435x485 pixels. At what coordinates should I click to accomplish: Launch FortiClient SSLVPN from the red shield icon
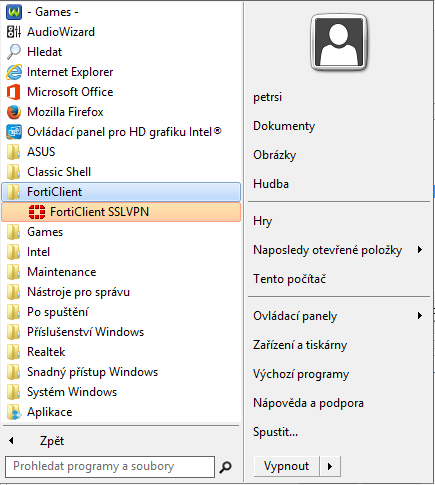coord(37,212)
